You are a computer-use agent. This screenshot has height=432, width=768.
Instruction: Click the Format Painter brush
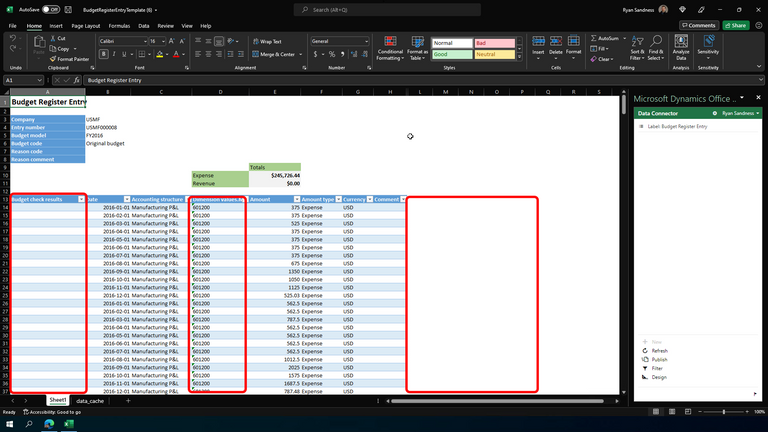coord(53,59)
